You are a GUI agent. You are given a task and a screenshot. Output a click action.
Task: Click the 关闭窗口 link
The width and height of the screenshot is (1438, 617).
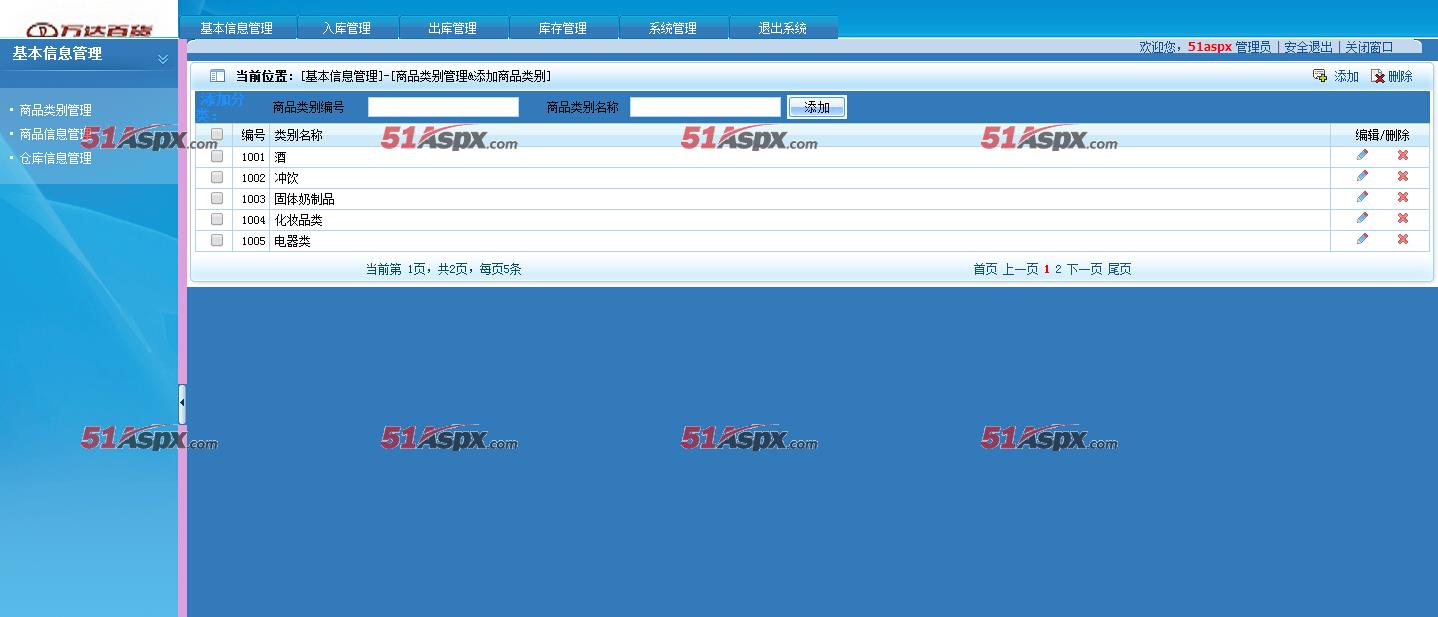point(1369,47)
